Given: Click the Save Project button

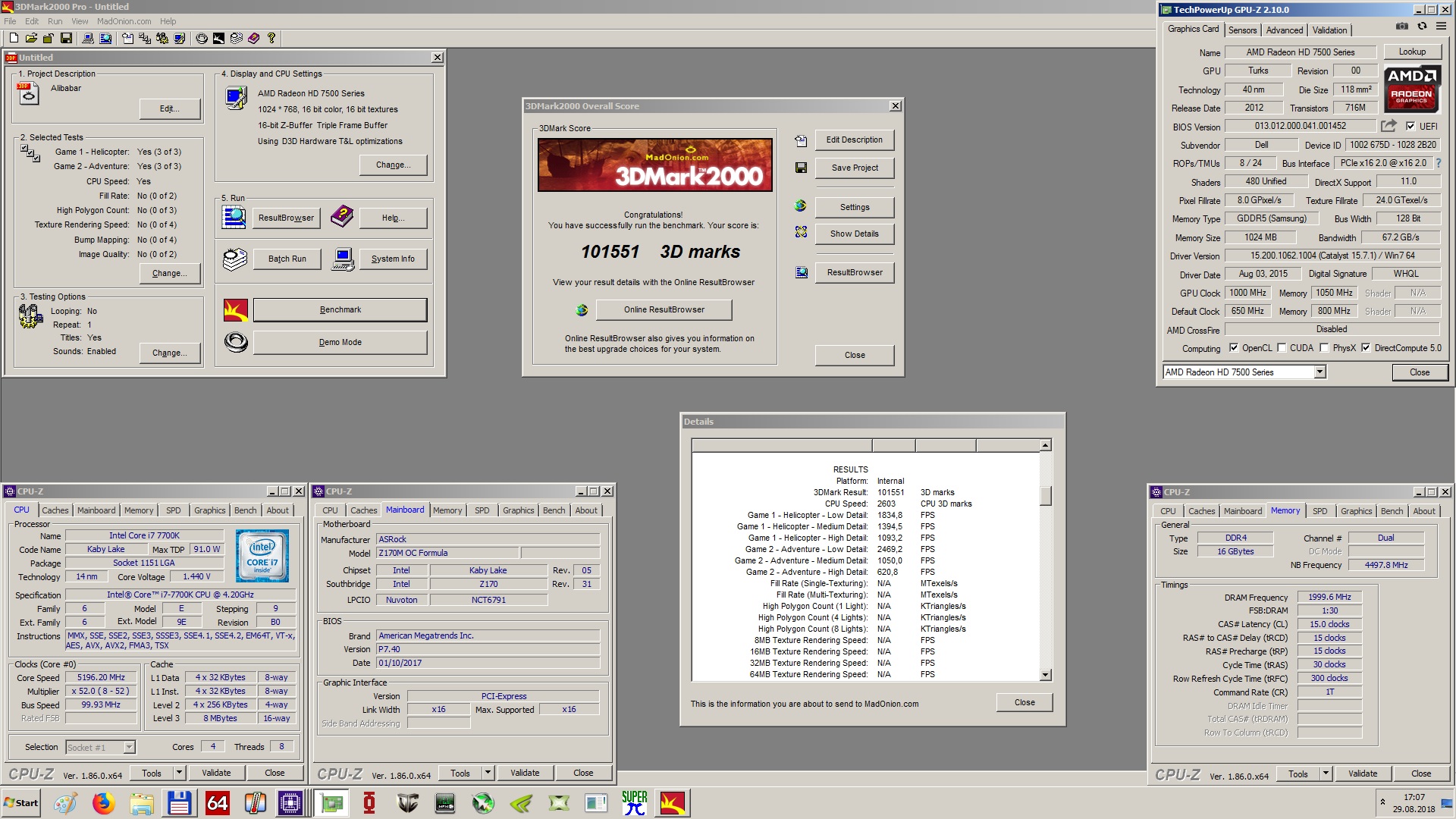Looking at the screenshot, I should click(x=855, y=168).
